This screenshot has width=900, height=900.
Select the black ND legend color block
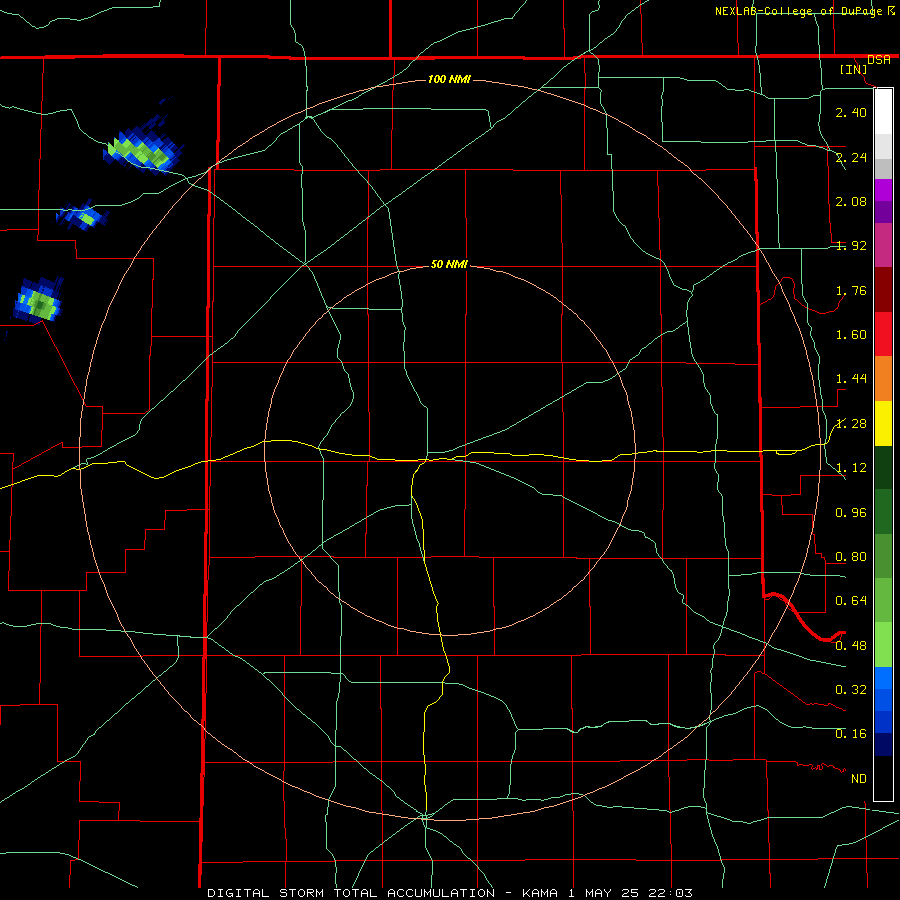[x=883, y=778]
